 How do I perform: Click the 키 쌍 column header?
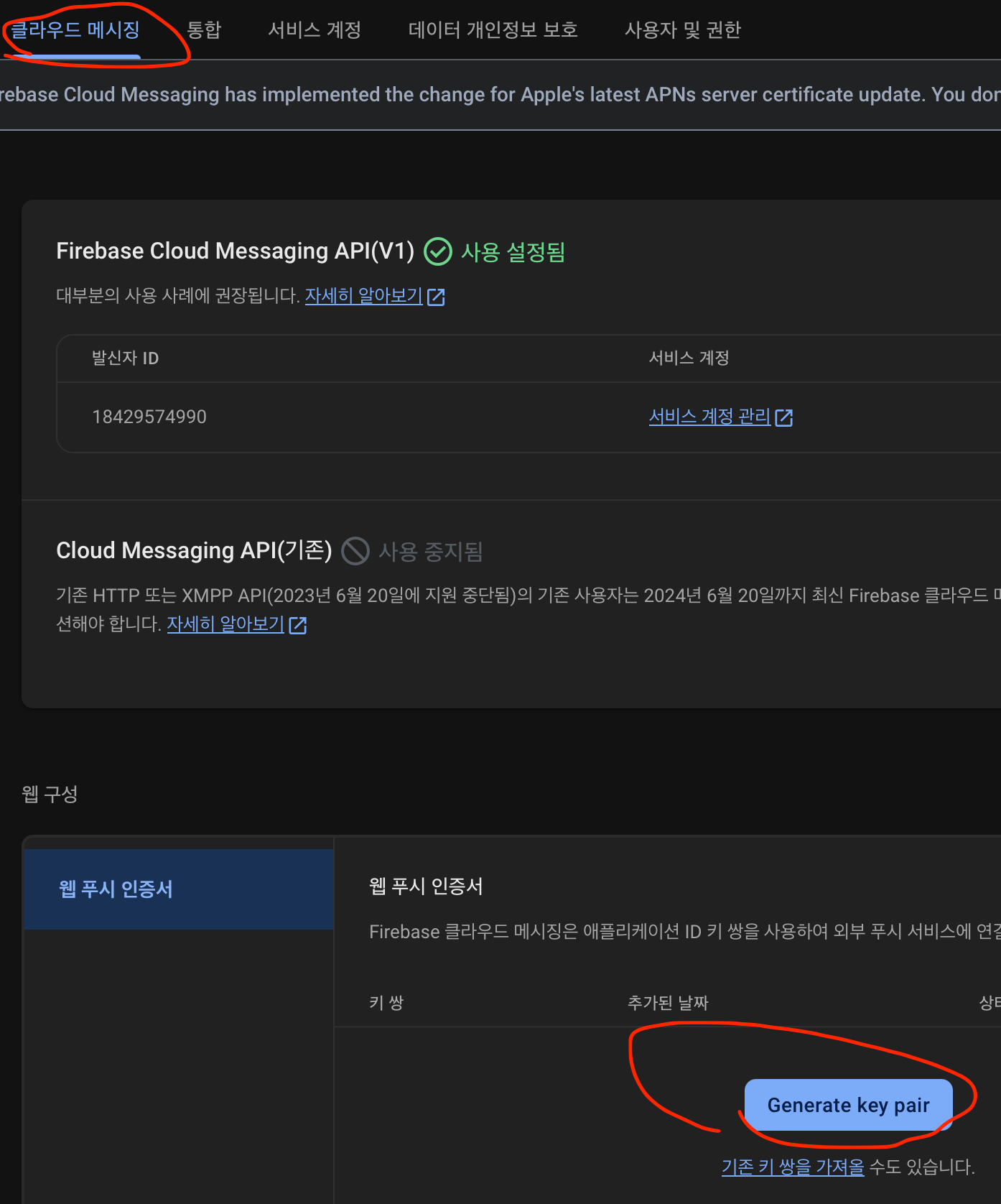(386, 1002)
